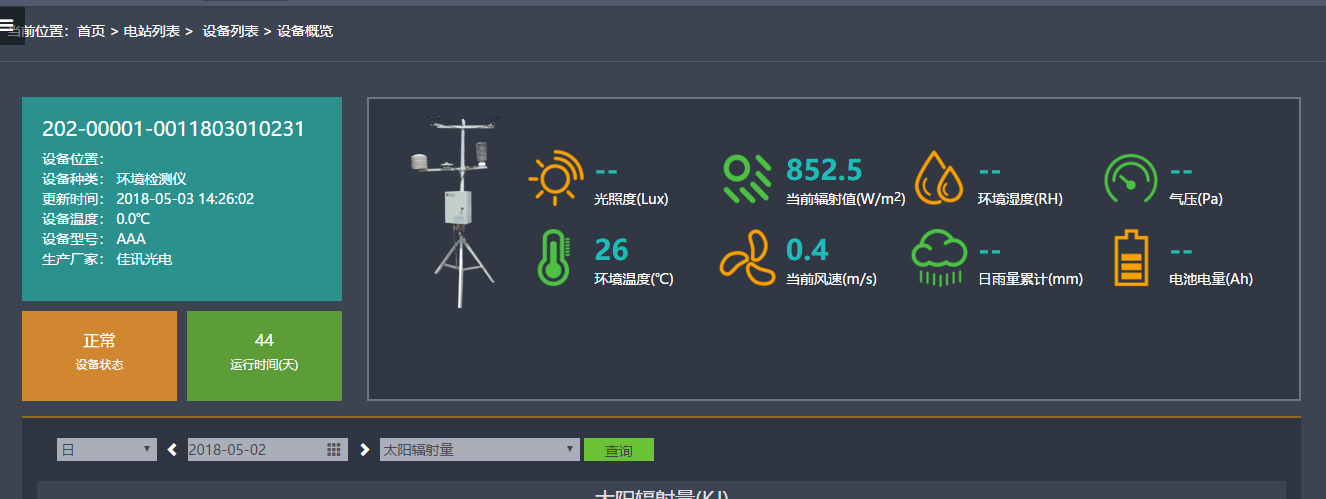Go to previous date arrow
This screenshot has width=1326, height=499.
pos(172,450)
